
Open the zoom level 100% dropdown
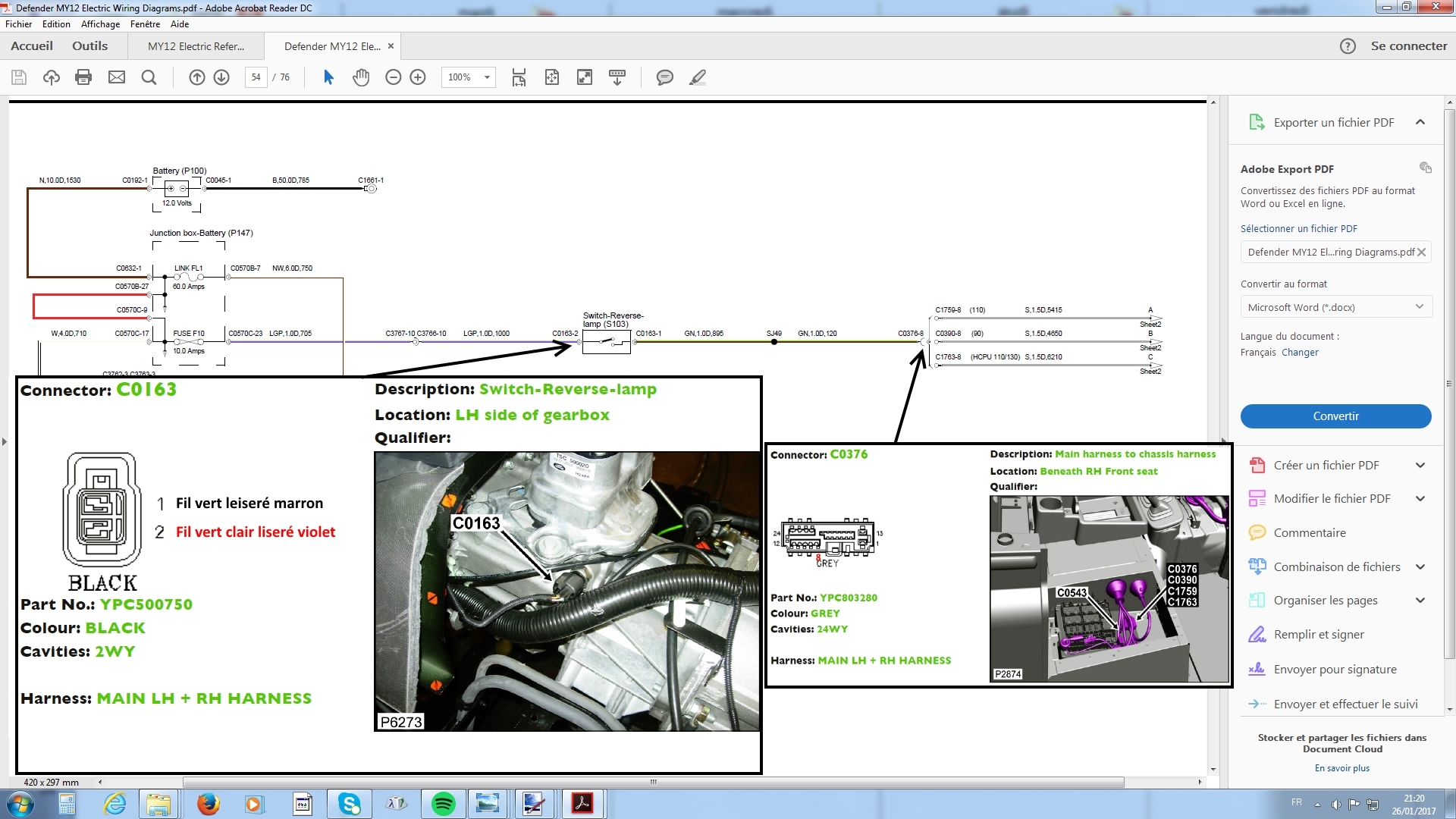coord(487,77)
